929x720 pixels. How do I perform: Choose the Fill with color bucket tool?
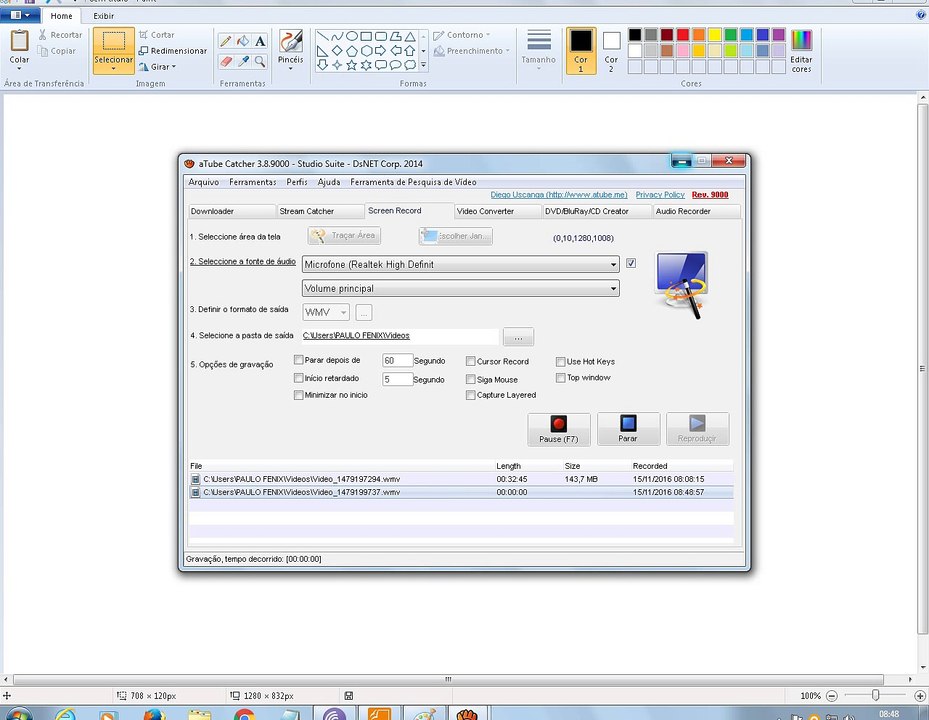[x=243, y=41]
